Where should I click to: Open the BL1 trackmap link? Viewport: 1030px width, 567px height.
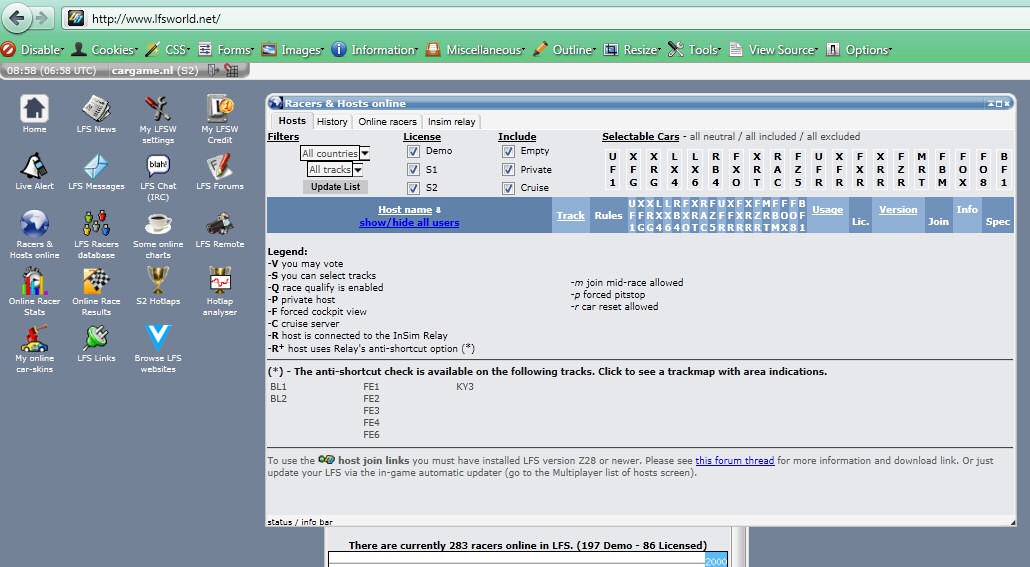(279, 386)
